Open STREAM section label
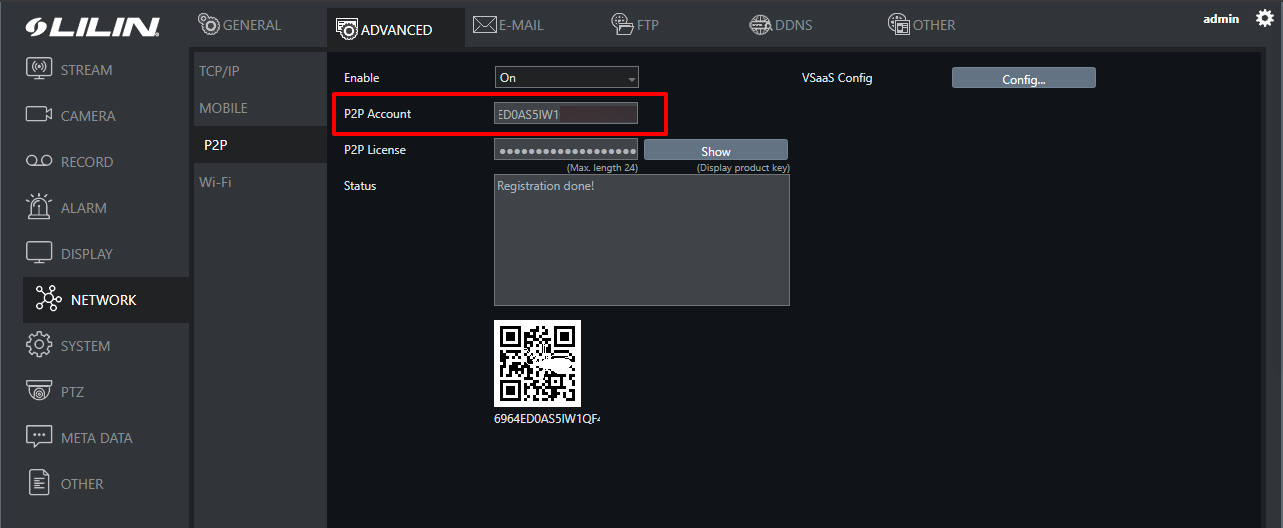This screenshot has height=528, width=1283. (86, 70)
